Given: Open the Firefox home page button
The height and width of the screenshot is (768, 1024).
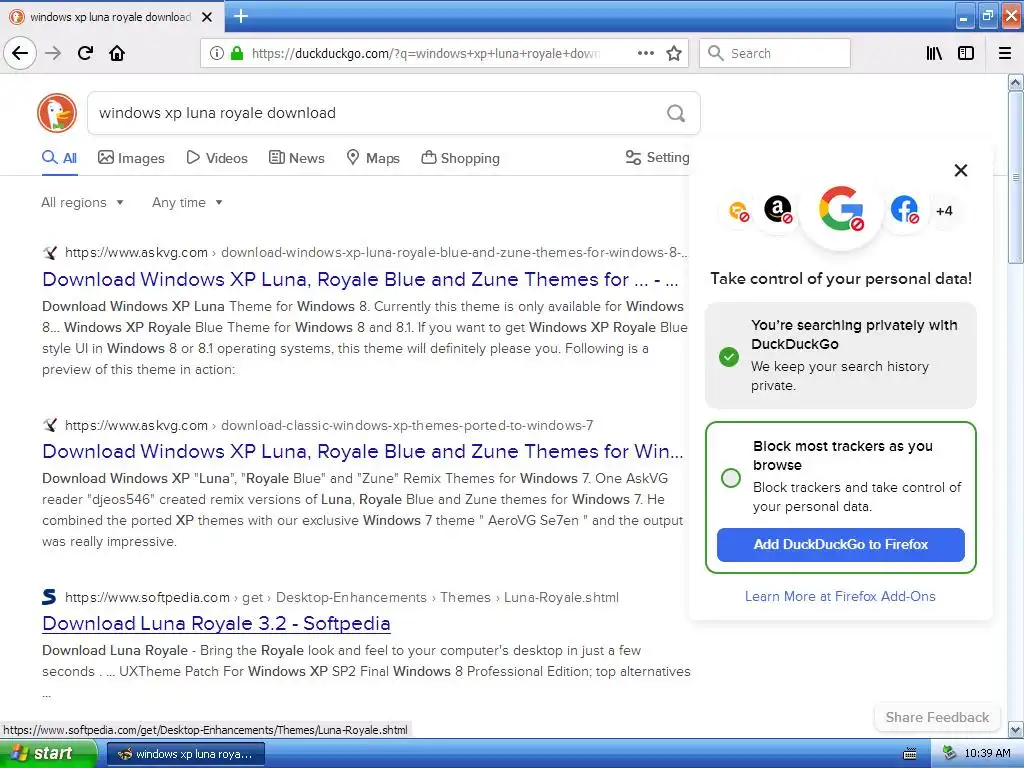Looking at the screenshot, I should click(117, 53).
